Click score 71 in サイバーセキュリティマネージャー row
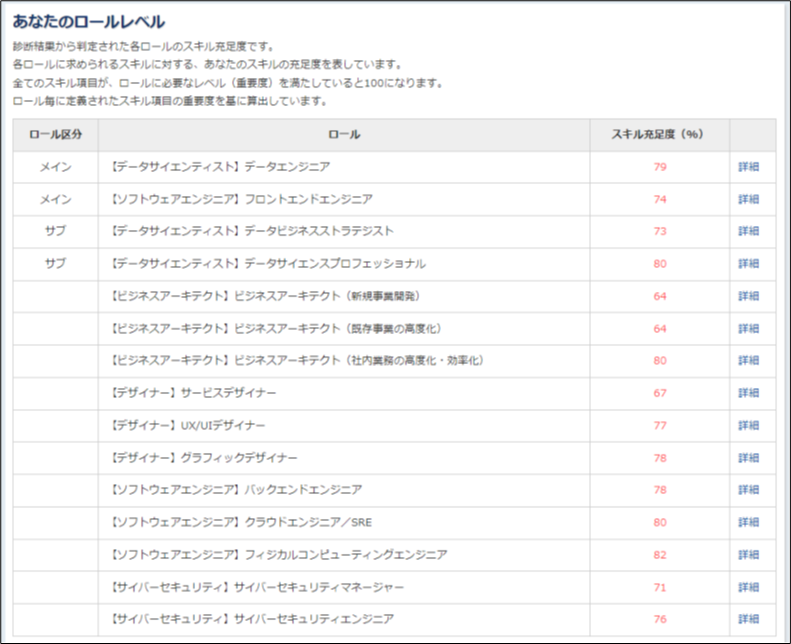 tap(660, 588)
